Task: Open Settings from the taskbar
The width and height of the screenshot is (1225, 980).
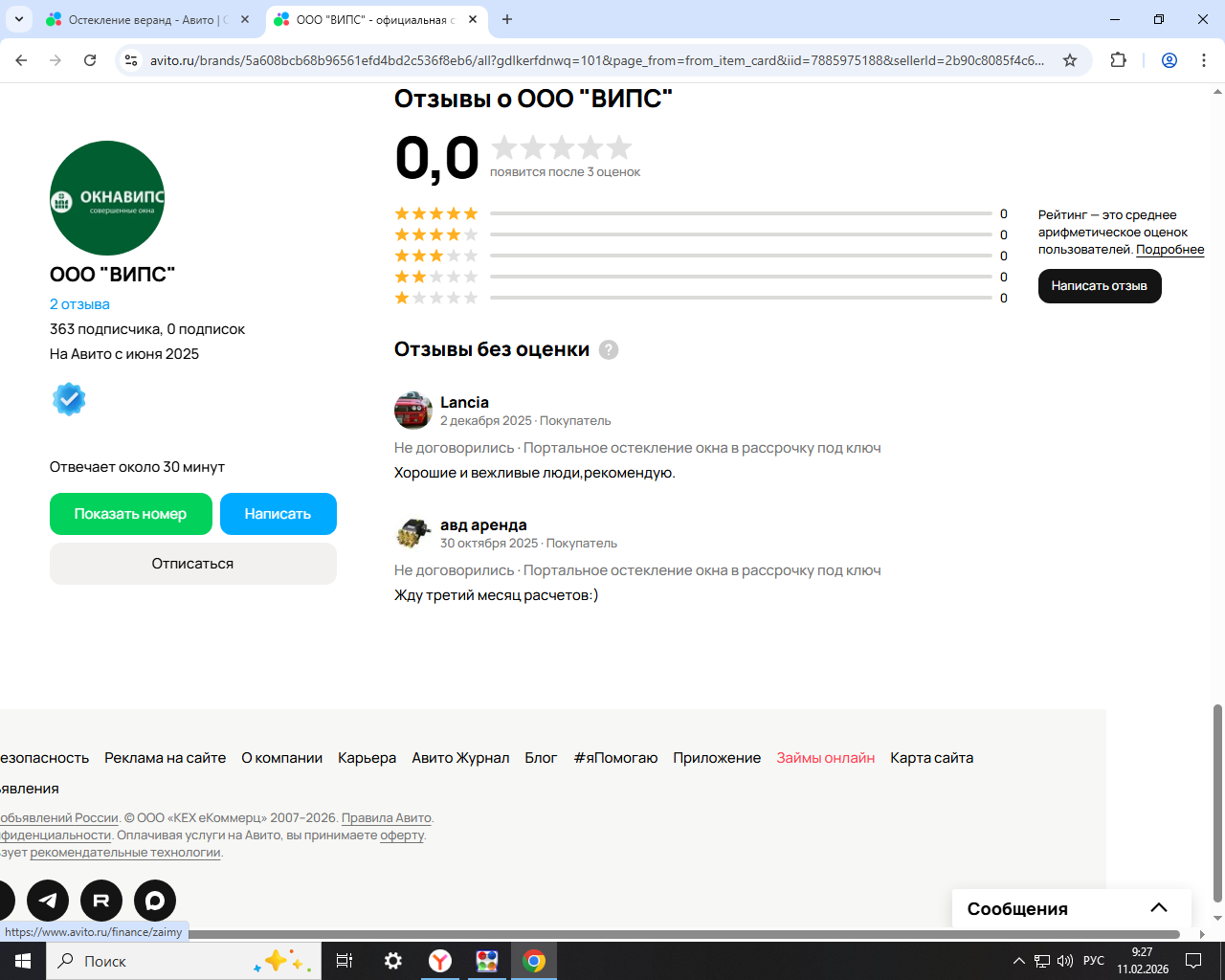Action: coord(393,961)
